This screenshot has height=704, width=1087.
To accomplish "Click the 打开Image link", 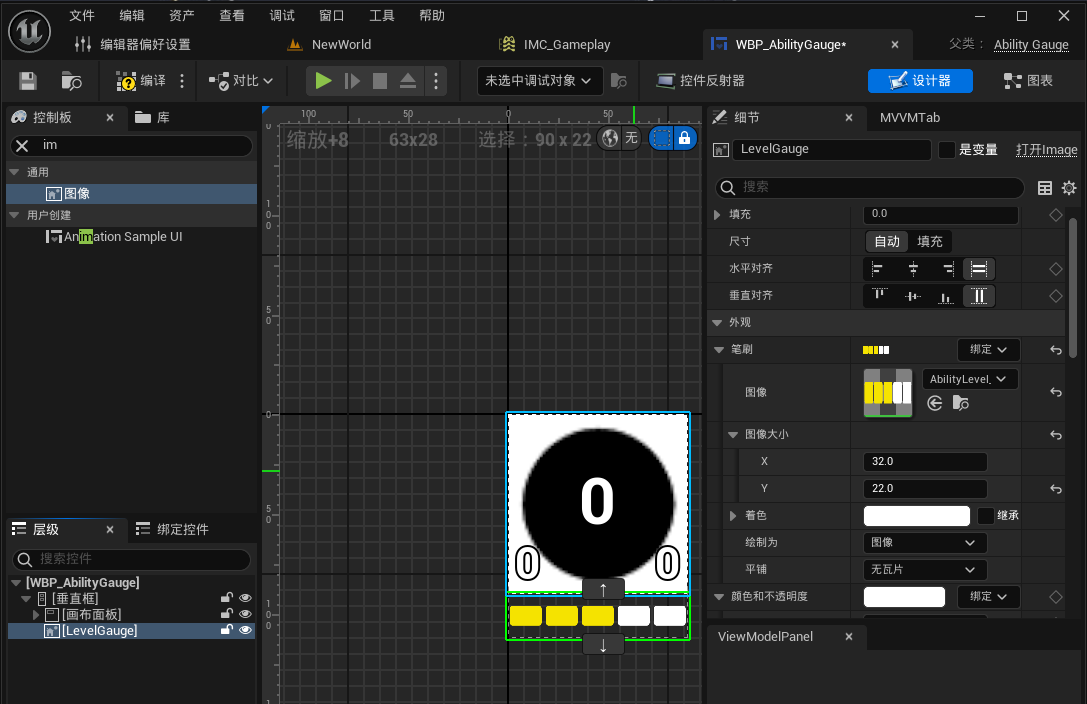I will pos(1046,150).
